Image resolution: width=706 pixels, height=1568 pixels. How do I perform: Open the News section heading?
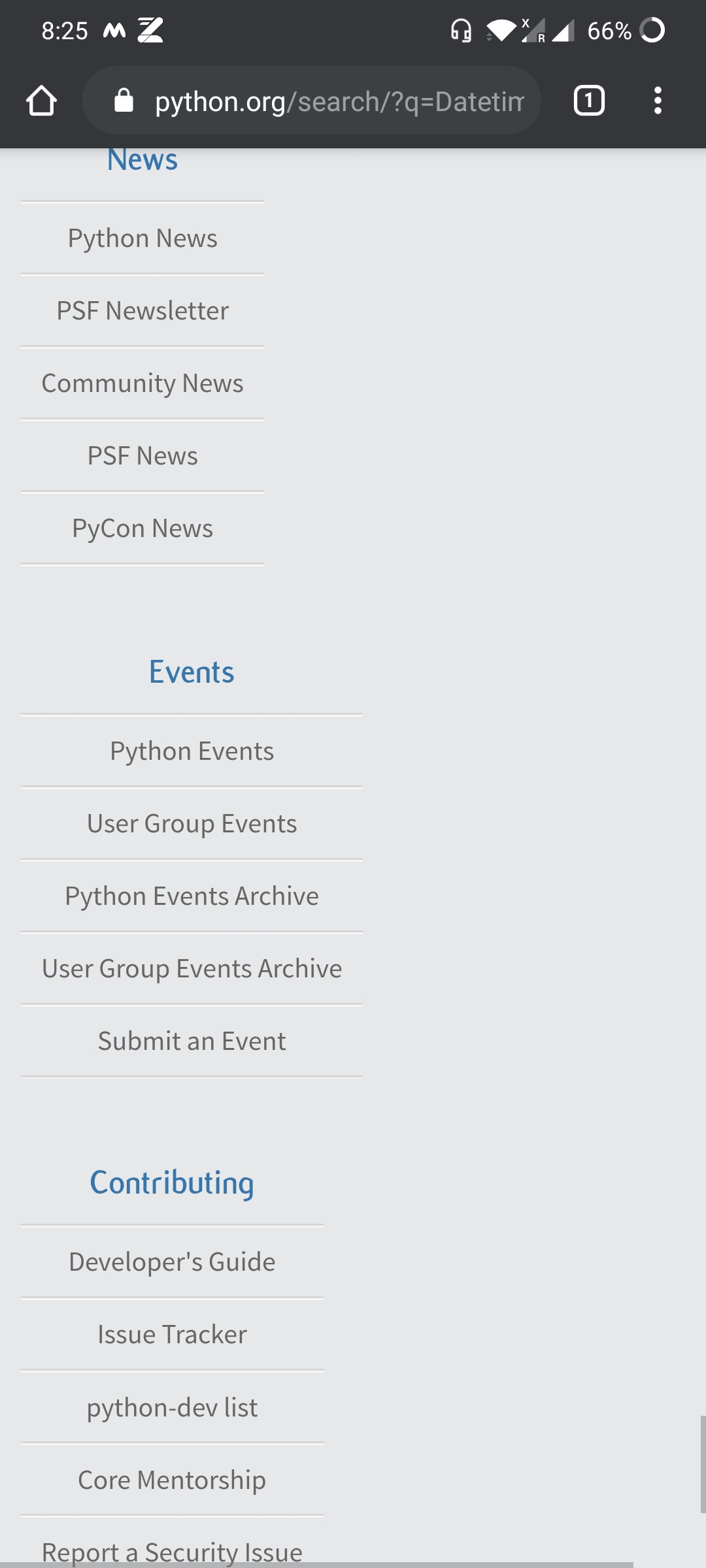coord(143,159)
